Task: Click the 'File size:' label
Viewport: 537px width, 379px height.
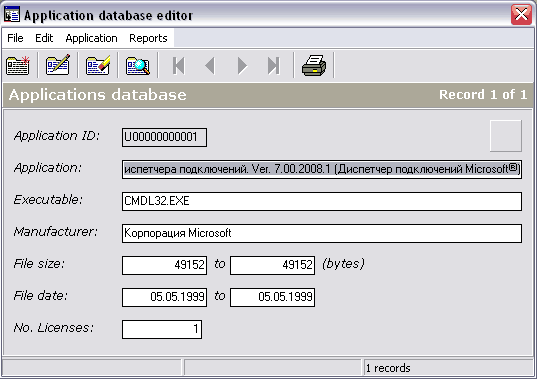Action: (x=39, y=264)
